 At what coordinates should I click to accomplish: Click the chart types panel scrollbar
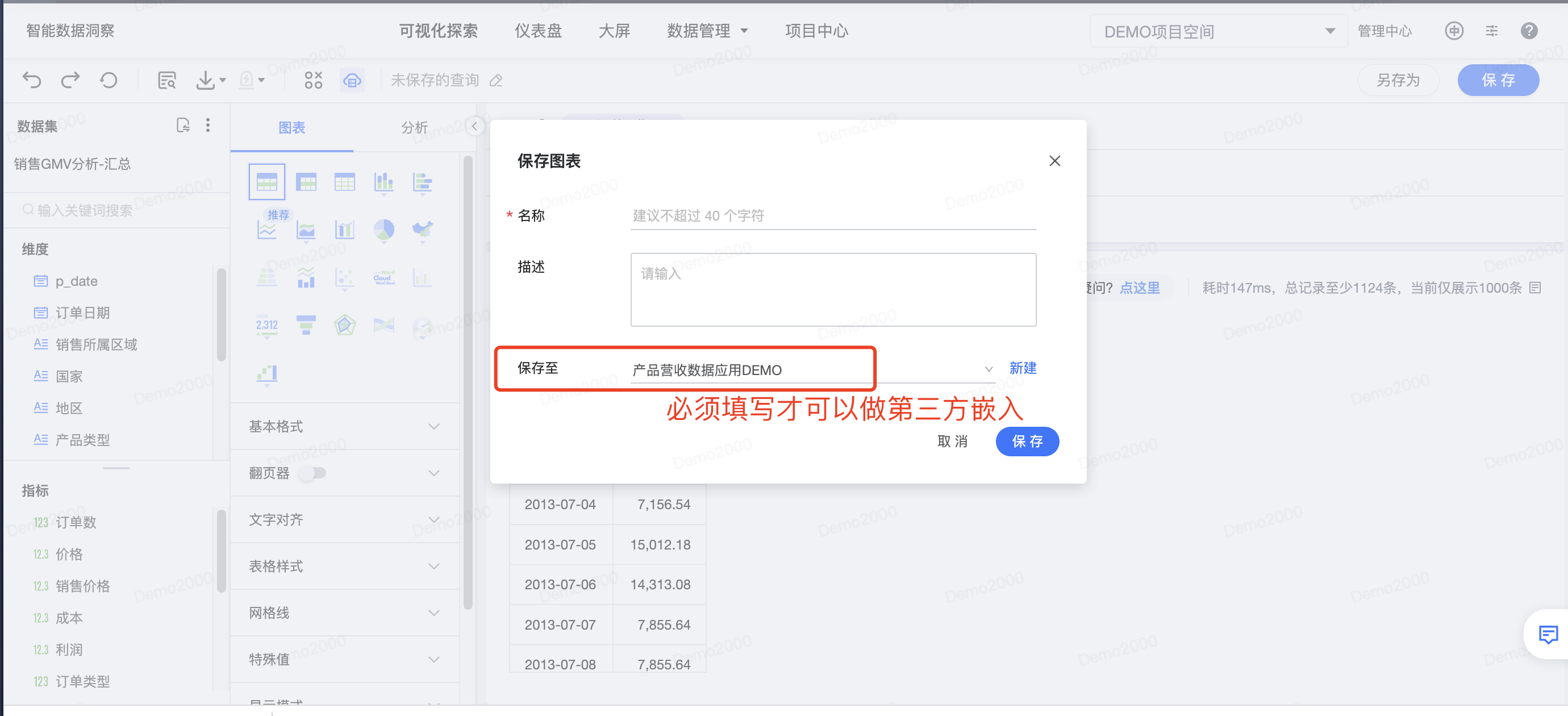[468, 384]
